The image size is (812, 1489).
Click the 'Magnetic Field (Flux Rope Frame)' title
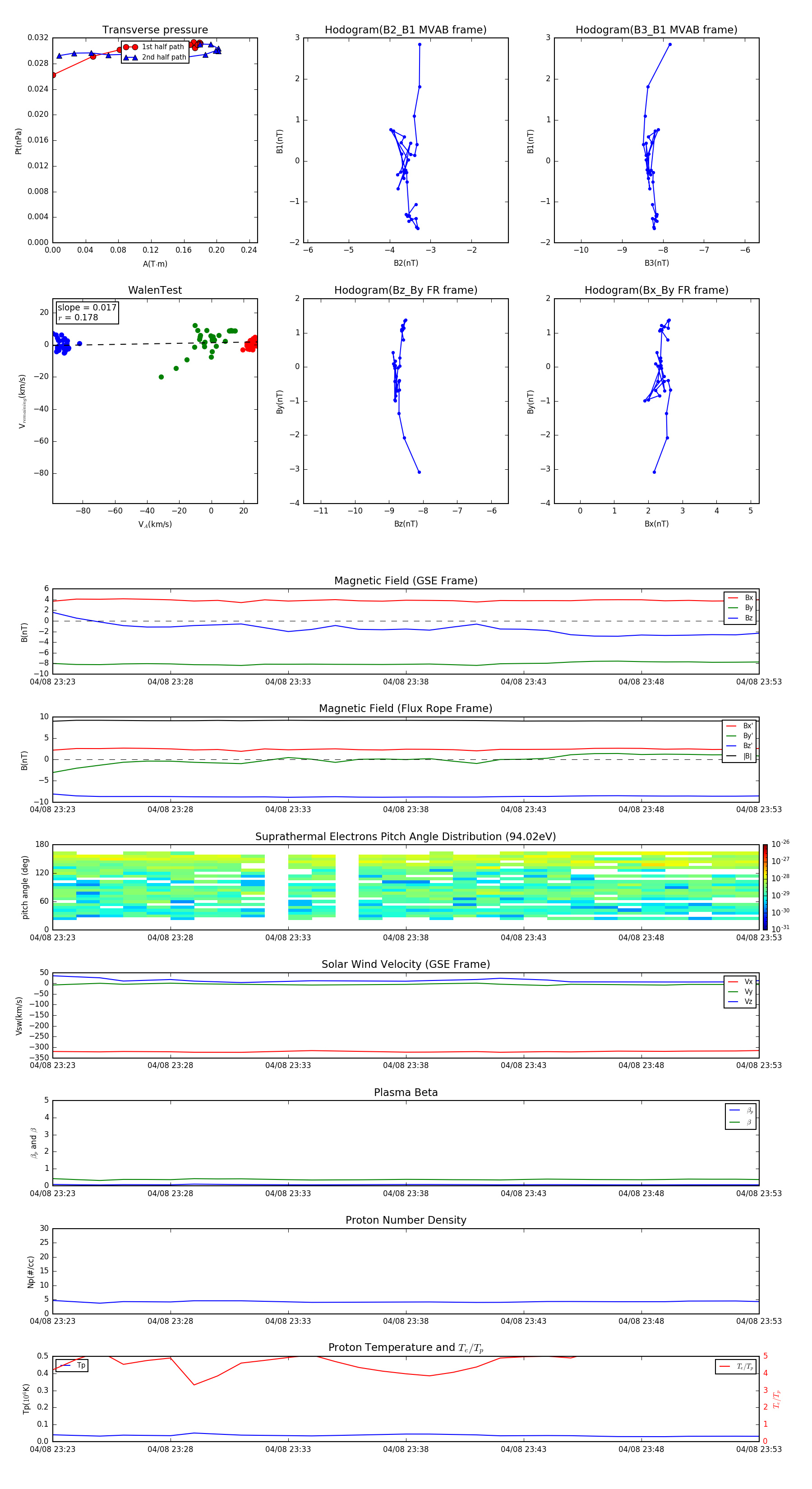pyautogui.click(x=406, y=709)
